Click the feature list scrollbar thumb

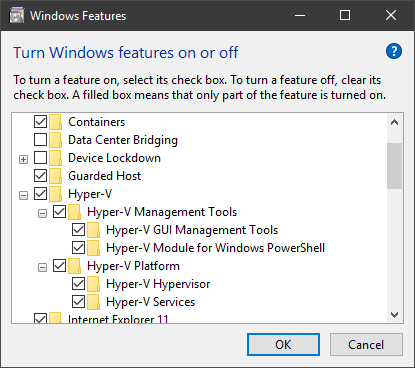pyautogui.click(x=395, y=166)
